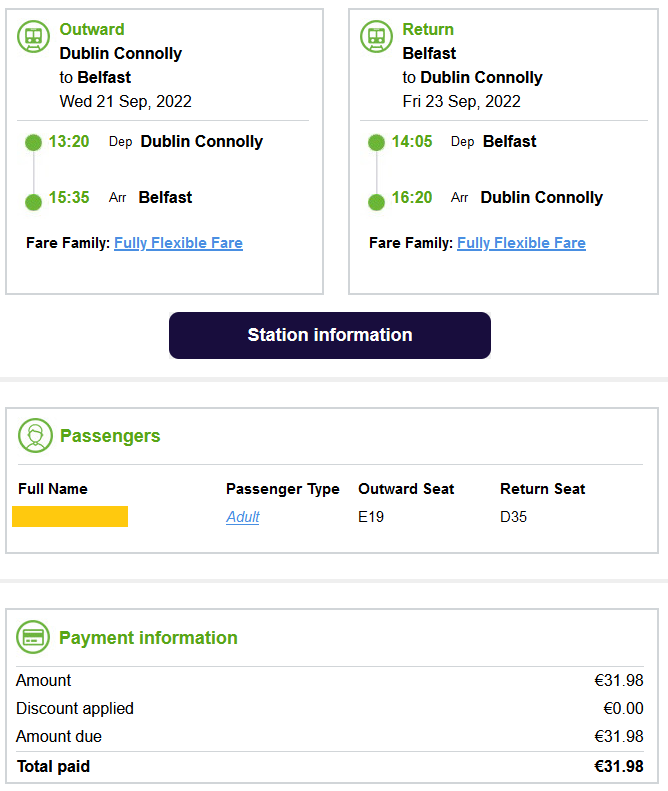Image resolution: width=668 pixels, height=791 pixels.
Task: Click the outward 13:20 departure dot
Action: click(33, 142)
